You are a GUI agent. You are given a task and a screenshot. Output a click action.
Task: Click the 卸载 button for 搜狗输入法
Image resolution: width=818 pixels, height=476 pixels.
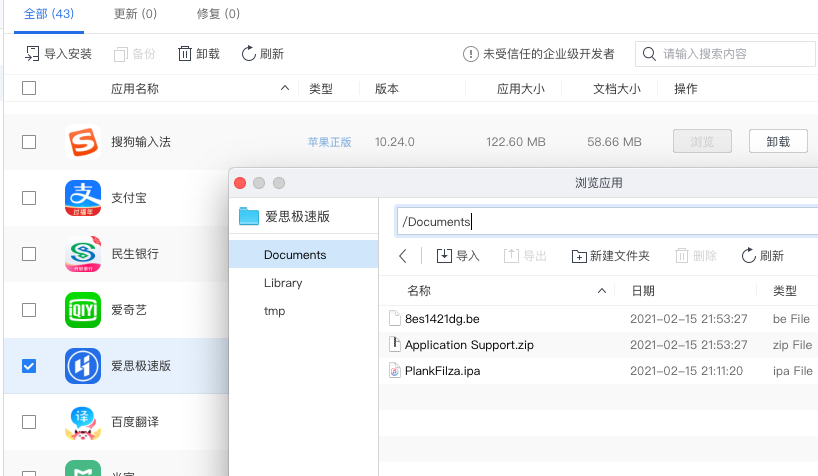coord(778,141)
